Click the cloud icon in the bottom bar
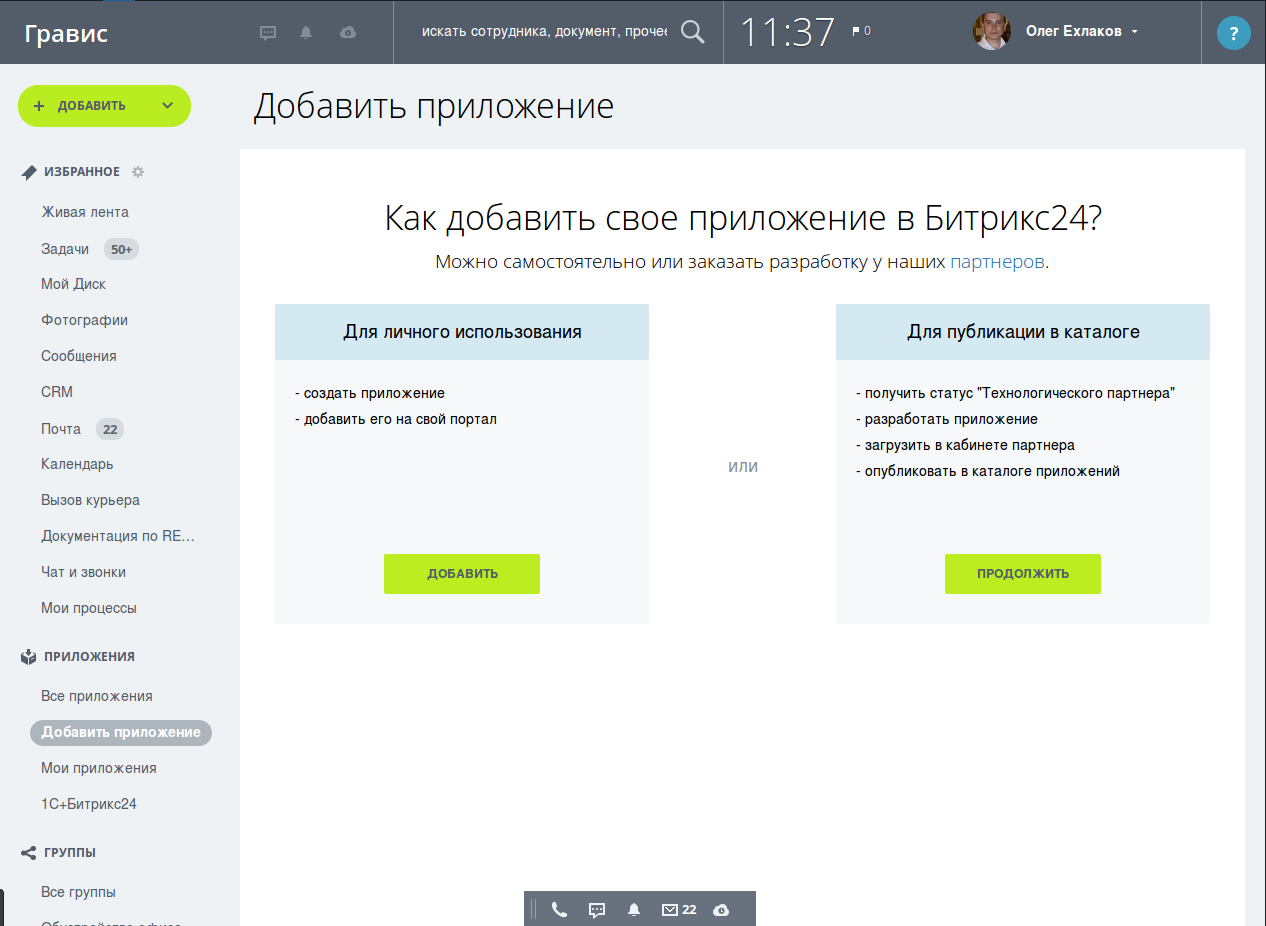The width and height of the screenshot is (1266, 926). click(x=721, y=910)
